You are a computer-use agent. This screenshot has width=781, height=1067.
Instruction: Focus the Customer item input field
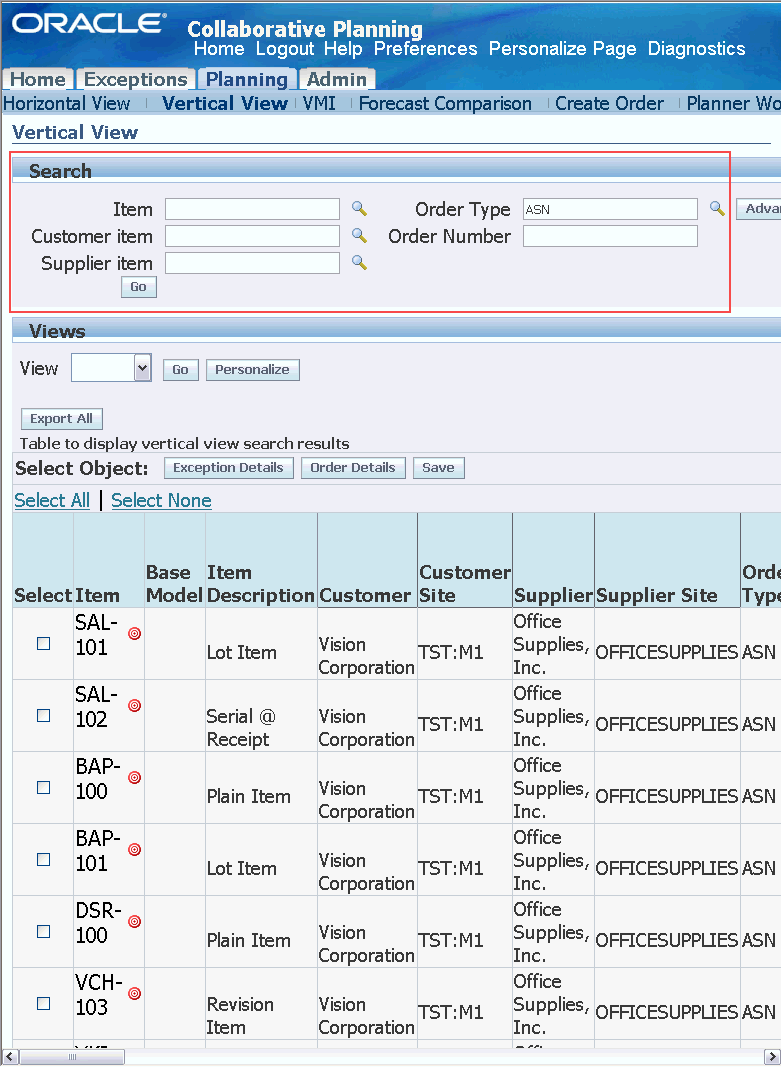tap(252, 236)
